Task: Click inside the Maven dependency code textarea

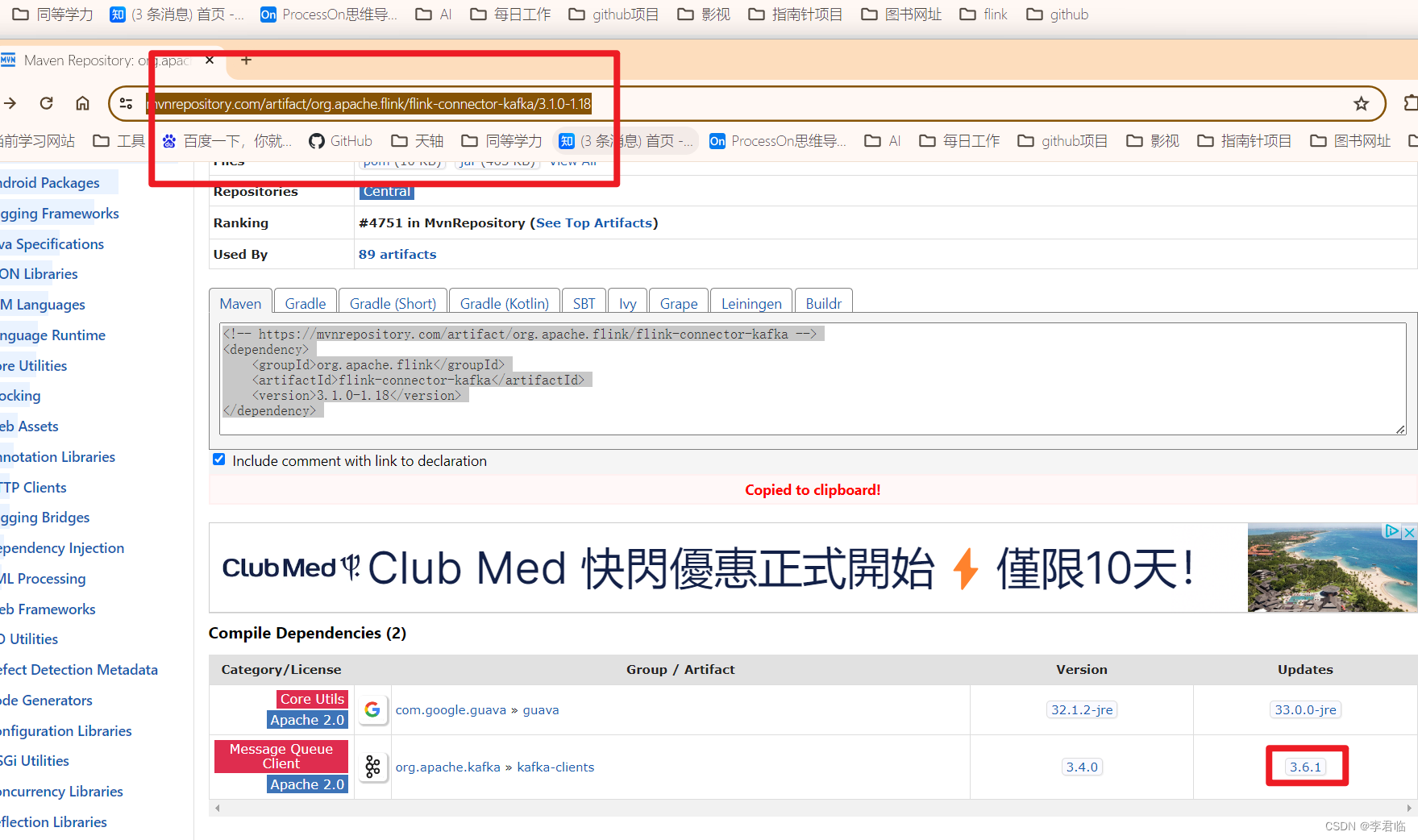Action: point(813,379)
